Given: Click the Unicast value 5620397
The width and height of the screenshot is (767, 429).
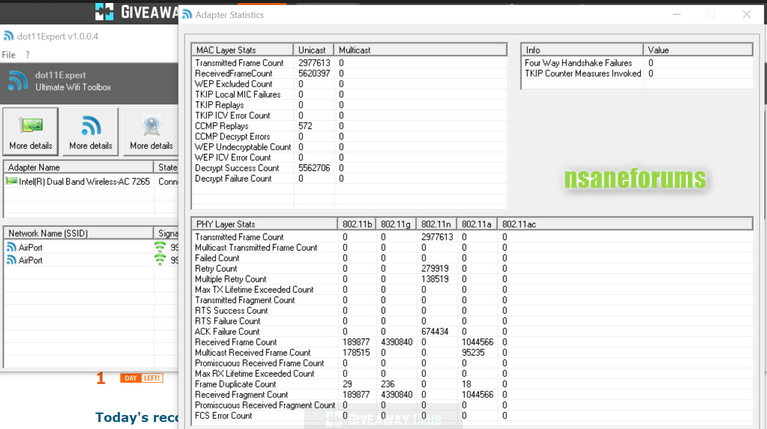Looking at the screenshot, I should (x=314, y=73).
